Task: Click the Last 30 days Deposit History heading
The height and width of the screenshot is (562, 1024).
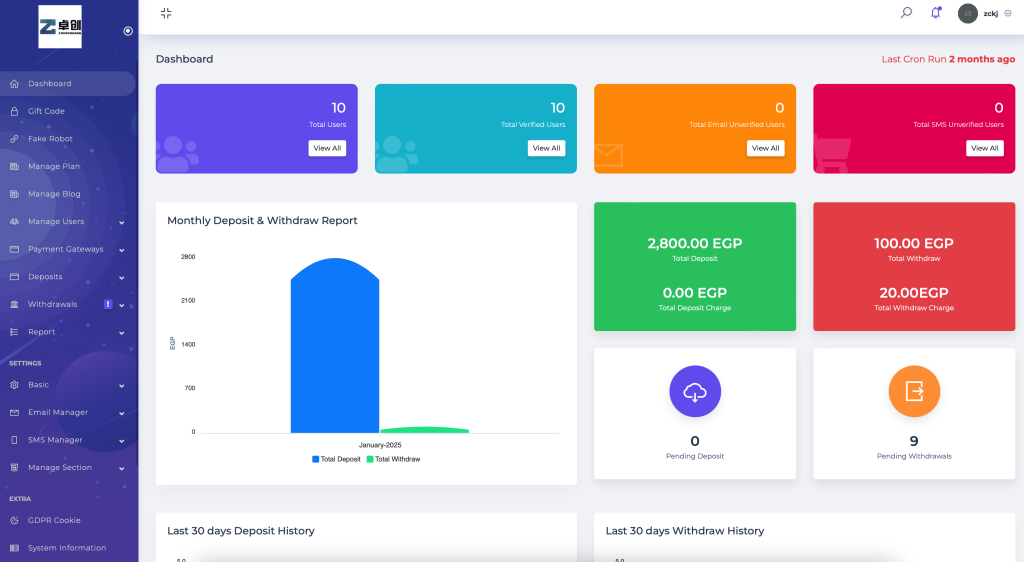Action: (x=241, y=531)
